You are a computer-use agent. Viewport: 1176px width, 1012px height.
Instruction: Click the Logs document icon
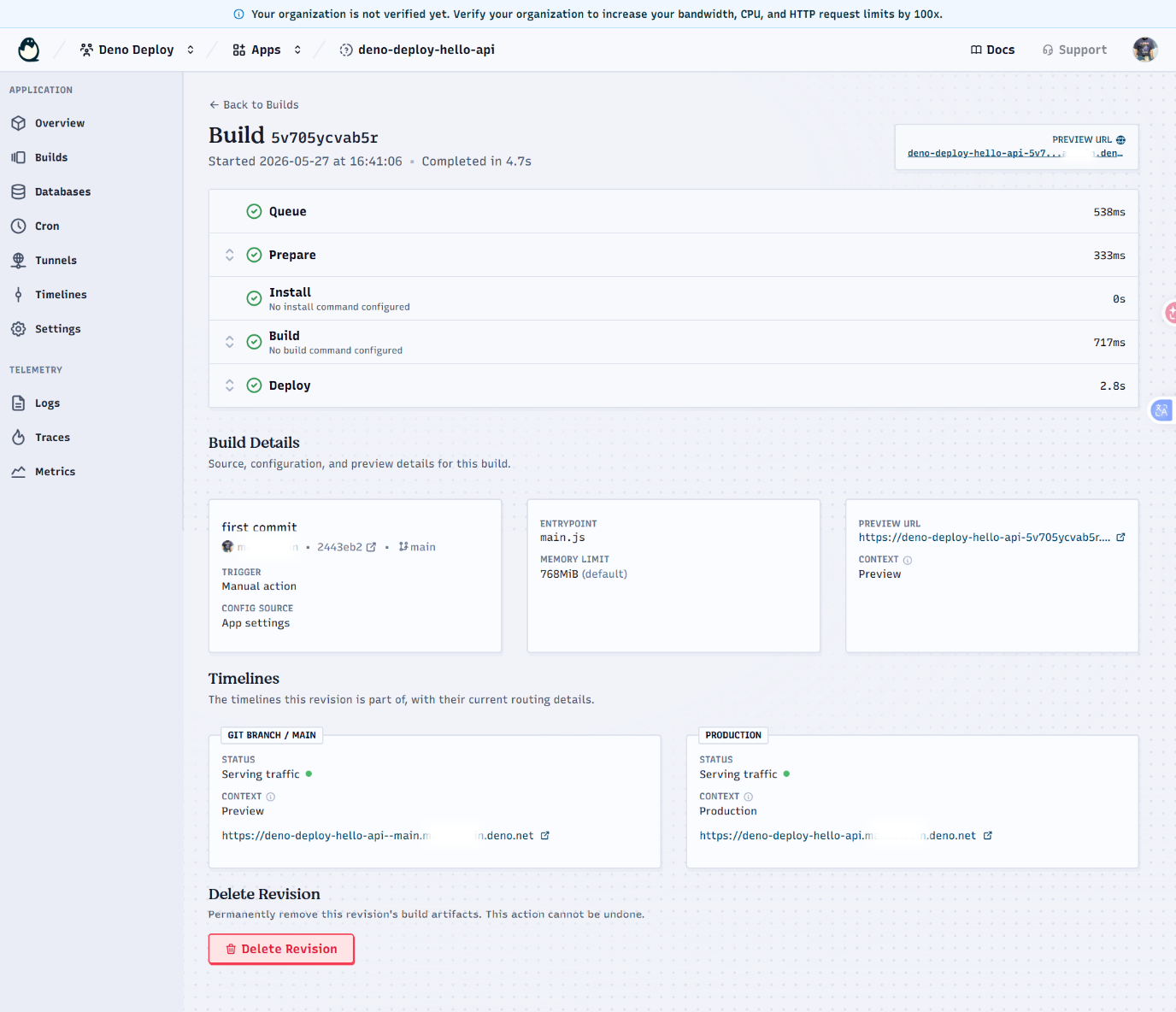(x=18, y=403)
